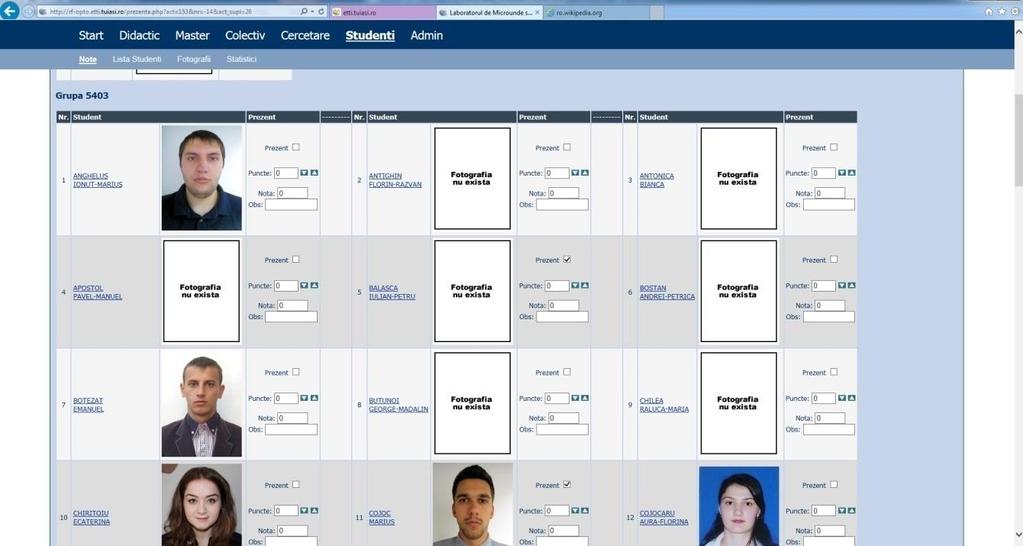Increase Puncte for APOSTOL PAVEL-MANUEL
Viewport: 1023px width, 546px height.
[314, 285]
